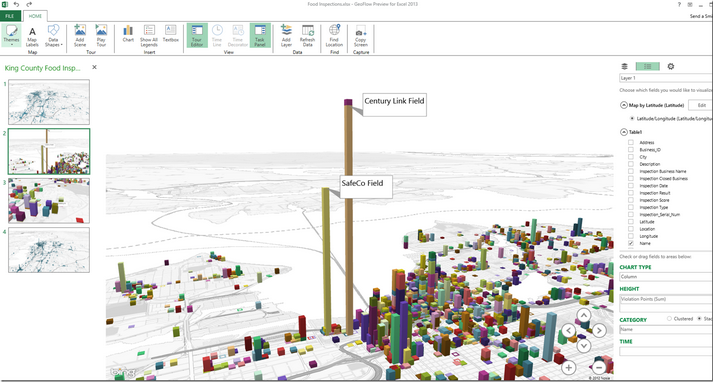Insert a Chart
The width and height of the screenshot is (713, 382).
click(x=128, y=34)
